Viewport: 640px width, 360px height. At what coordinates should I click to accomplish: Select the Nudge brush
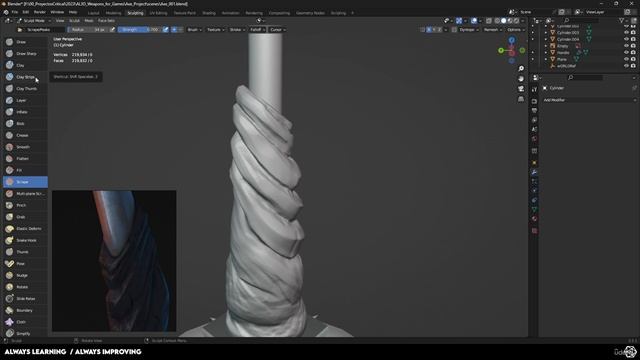pos(25,276)
